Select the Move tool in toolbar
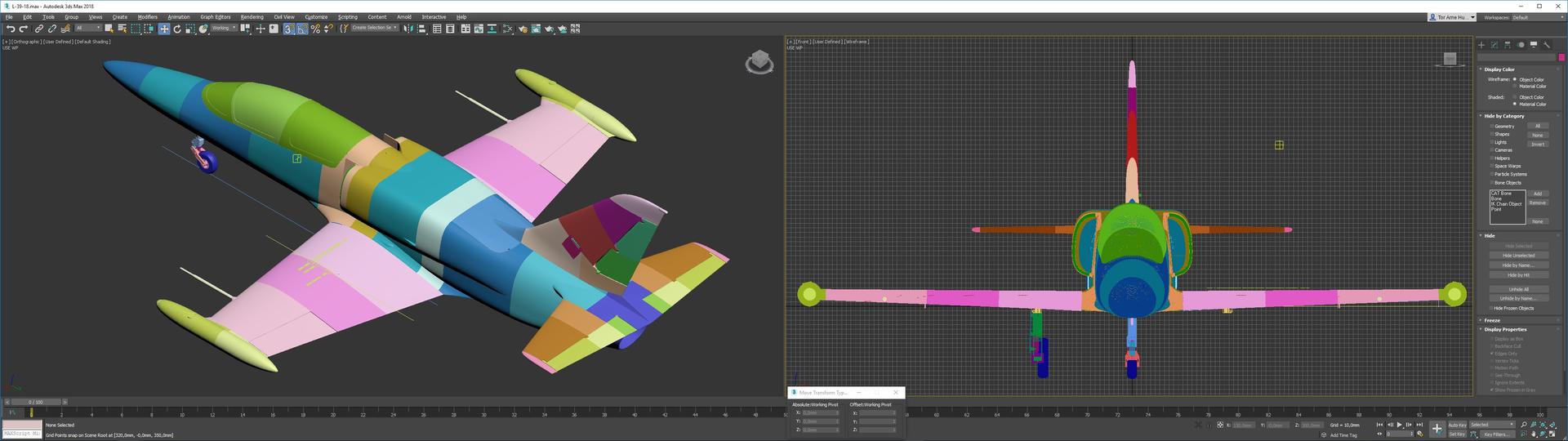Screen dimensions: 1568x441 164,29
